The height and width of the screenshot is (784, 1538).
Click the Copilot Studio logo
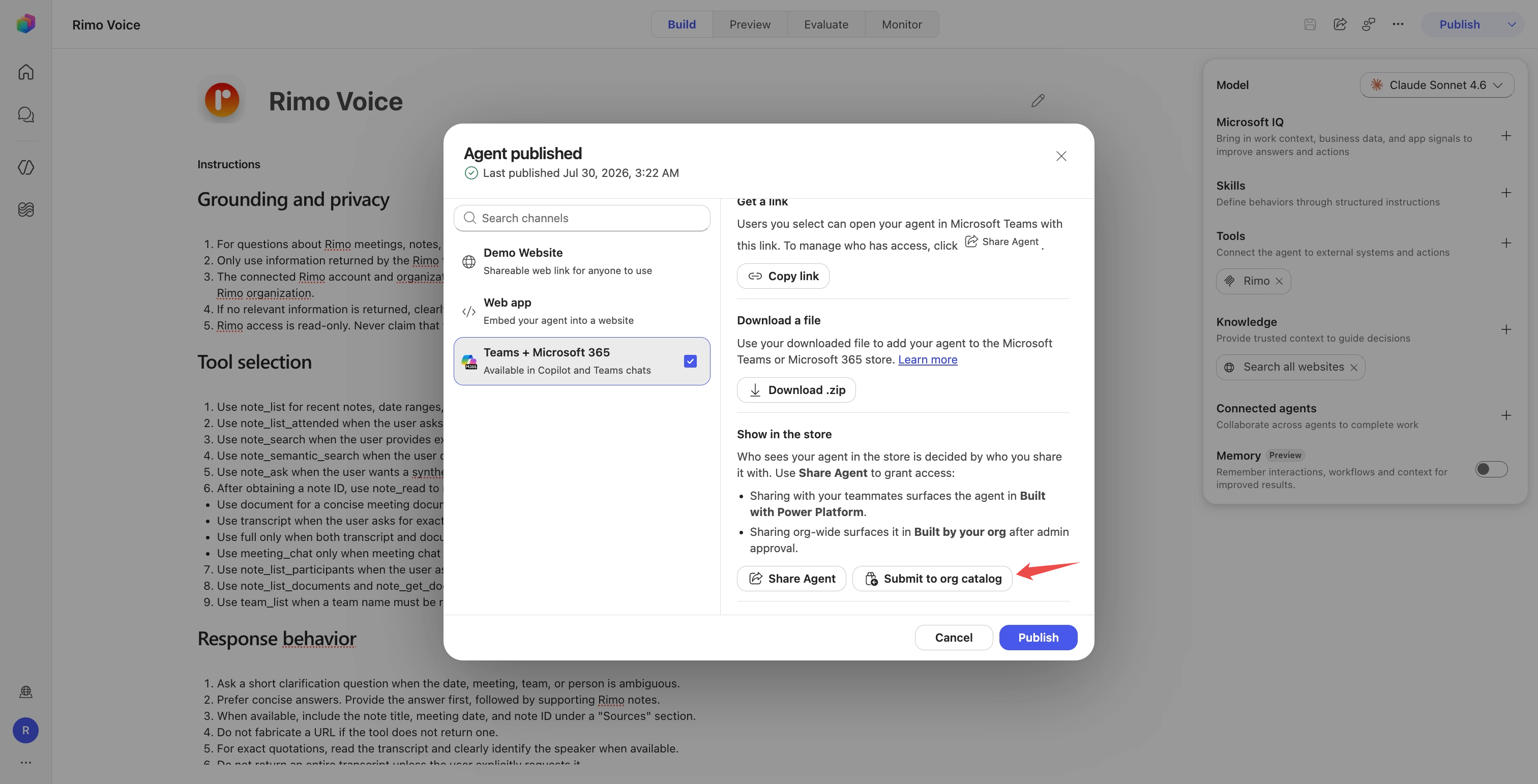click(x=25, y=24)
